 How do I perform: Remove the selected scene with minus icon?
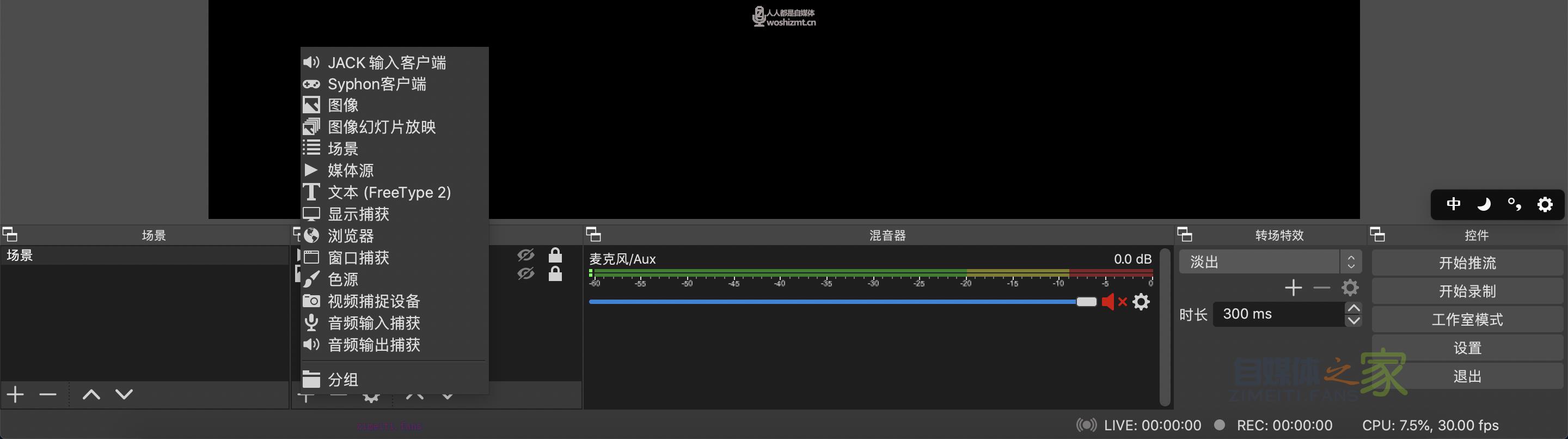point(47,394)
